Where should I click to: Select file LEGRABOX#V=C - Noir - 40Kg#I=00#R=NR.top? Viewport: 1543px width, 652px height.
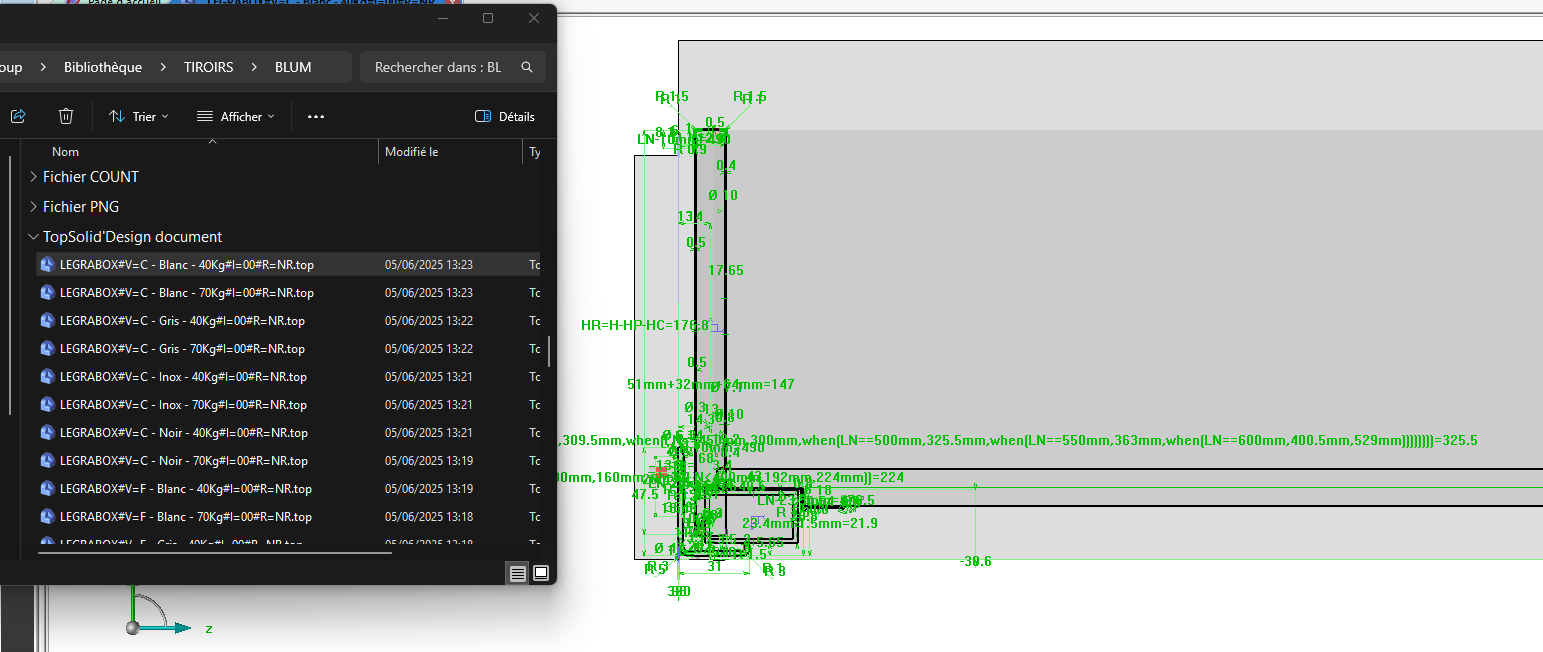[184, 433]
